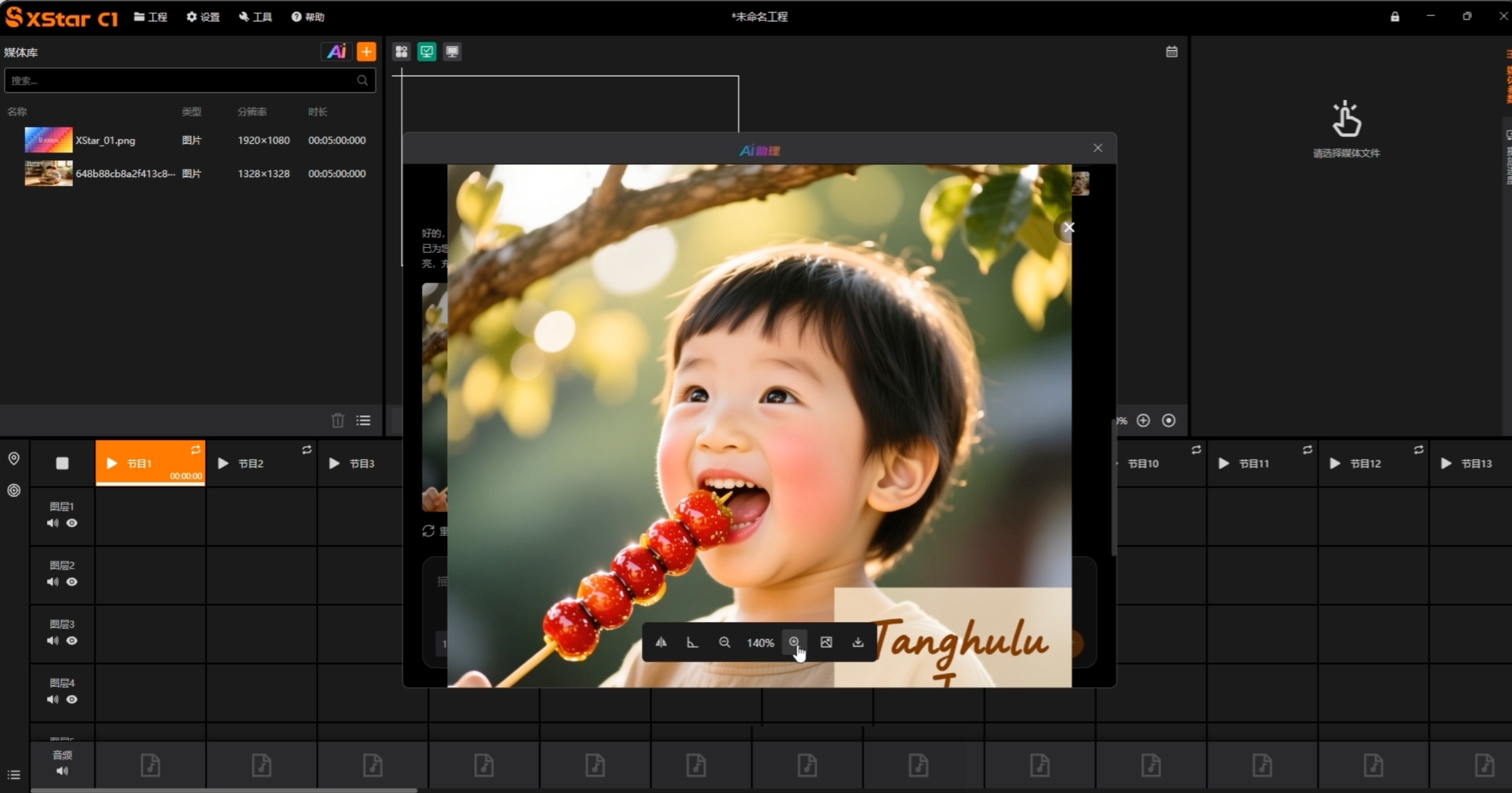Toggle visibility of 图层3

pos(72,641)
